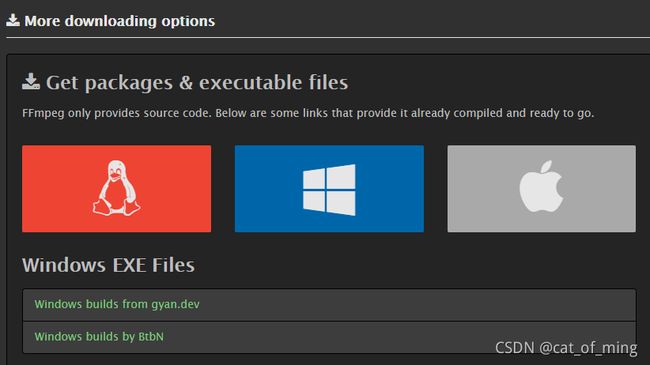650x365 pixels.
Task: Click the Linux Tux penguin icon
Action: click(116, 188)
